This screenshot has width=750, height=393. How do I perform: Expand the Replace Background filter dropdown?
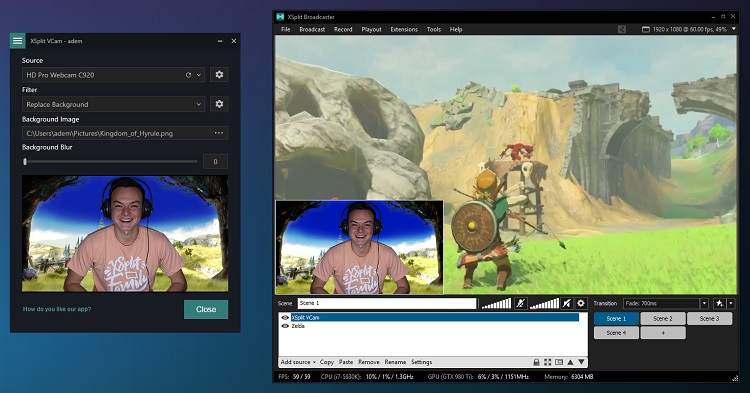(x=199, y=104)
